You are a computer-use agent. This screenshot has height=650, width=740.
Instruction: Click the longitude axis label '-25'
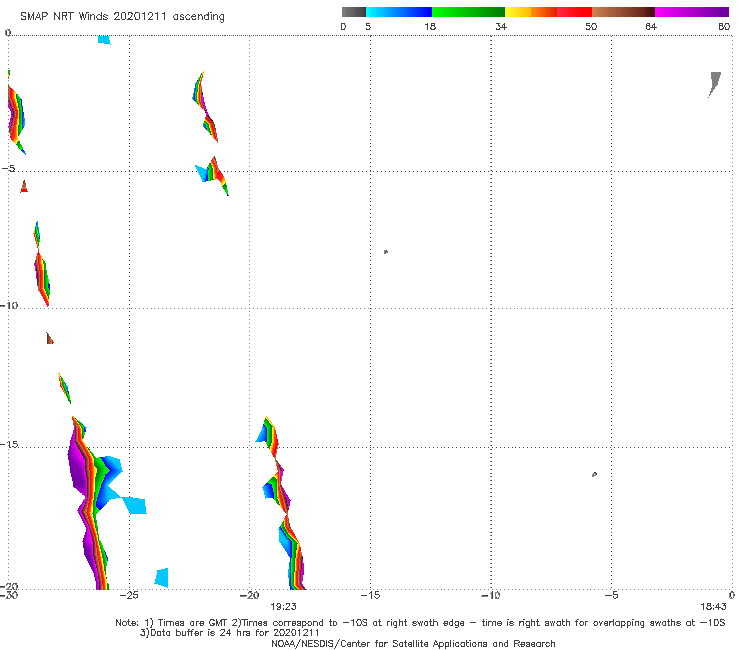coord(129,595)
